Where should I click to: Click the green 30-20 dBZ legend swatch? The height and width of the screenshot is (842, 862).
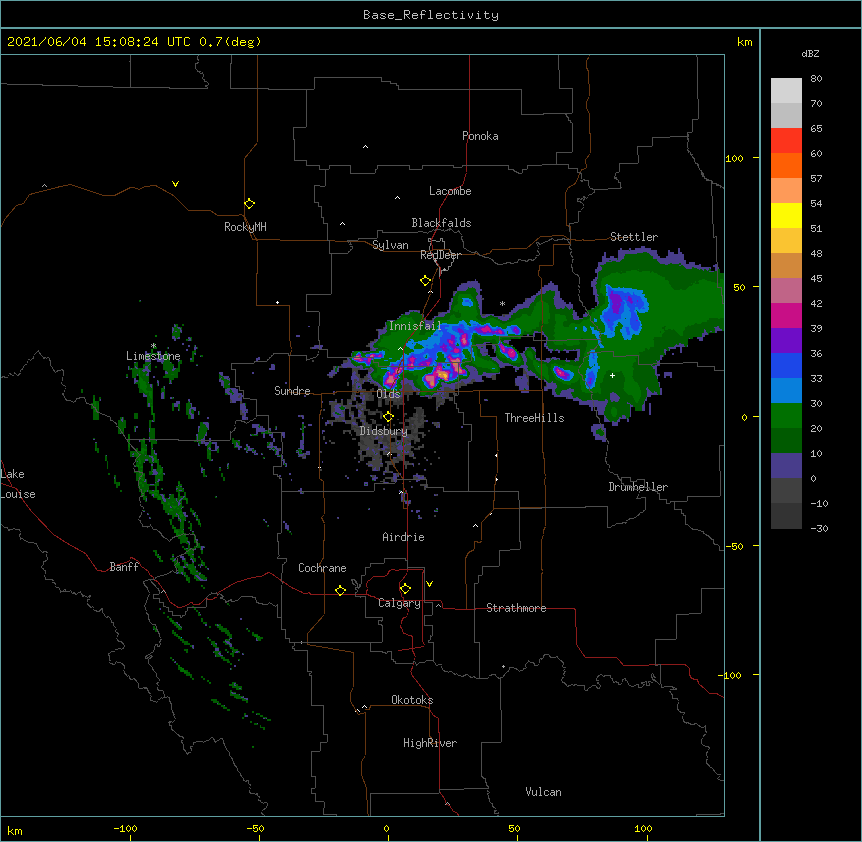point(786,416)
